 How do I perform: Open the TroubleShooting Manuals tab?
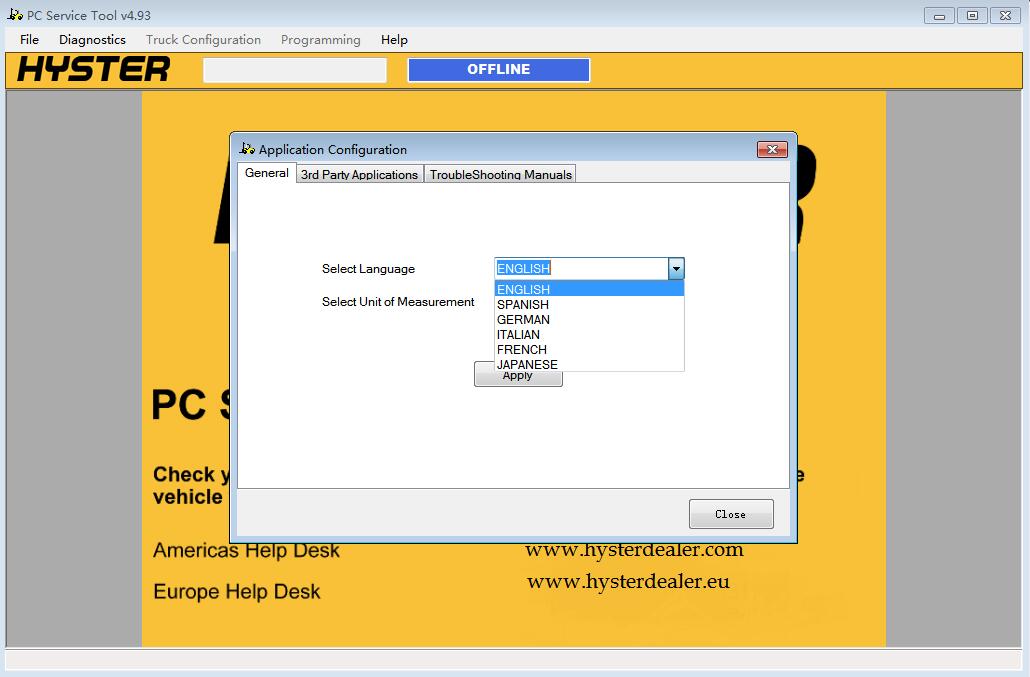(x=500, y=173)
